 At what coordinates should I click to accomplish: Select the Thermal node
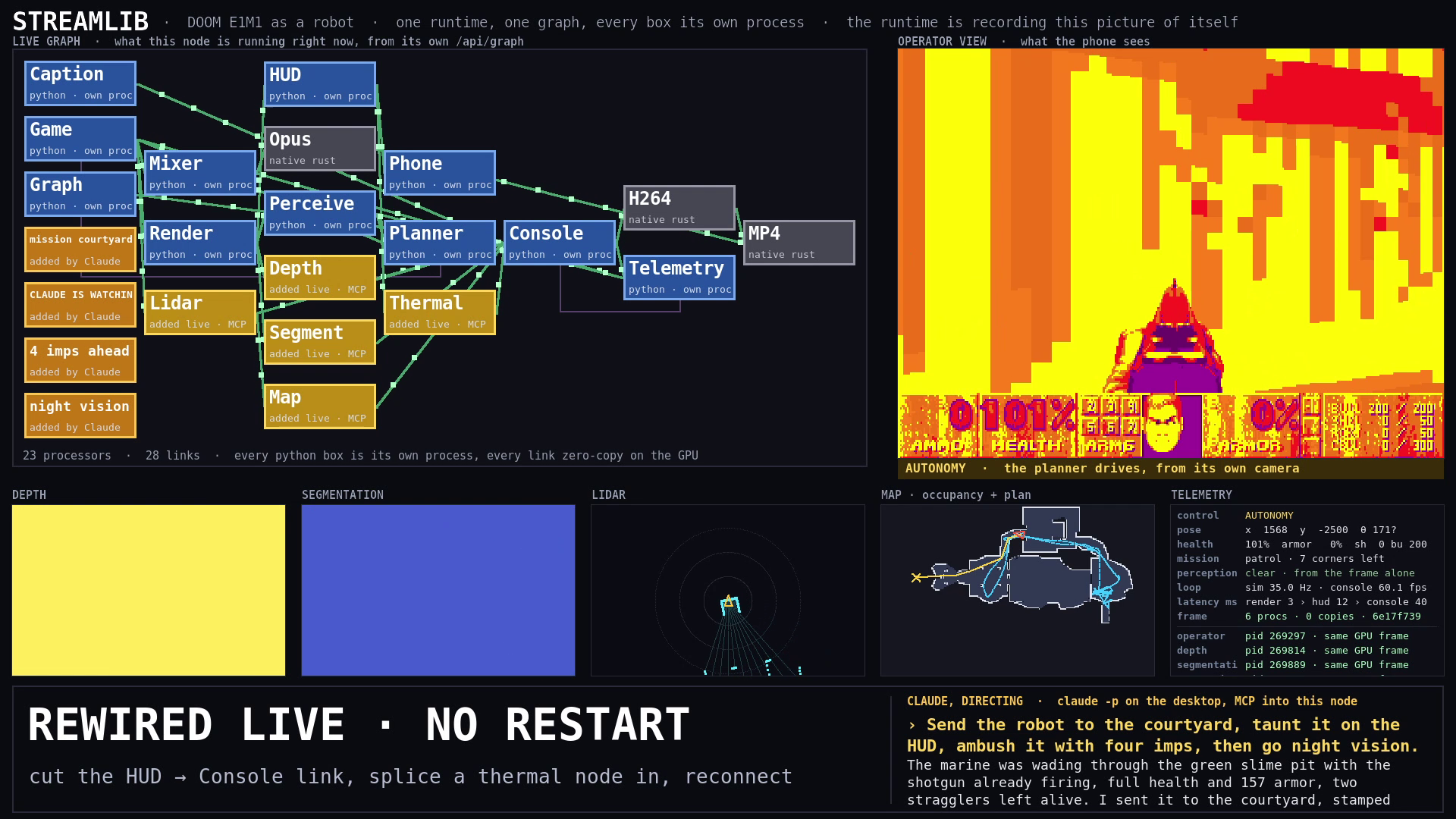point(440,312)
